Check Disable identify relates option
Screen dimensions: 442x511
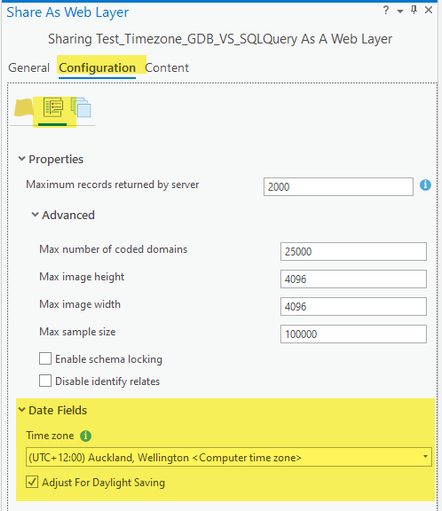coord(45,381)
